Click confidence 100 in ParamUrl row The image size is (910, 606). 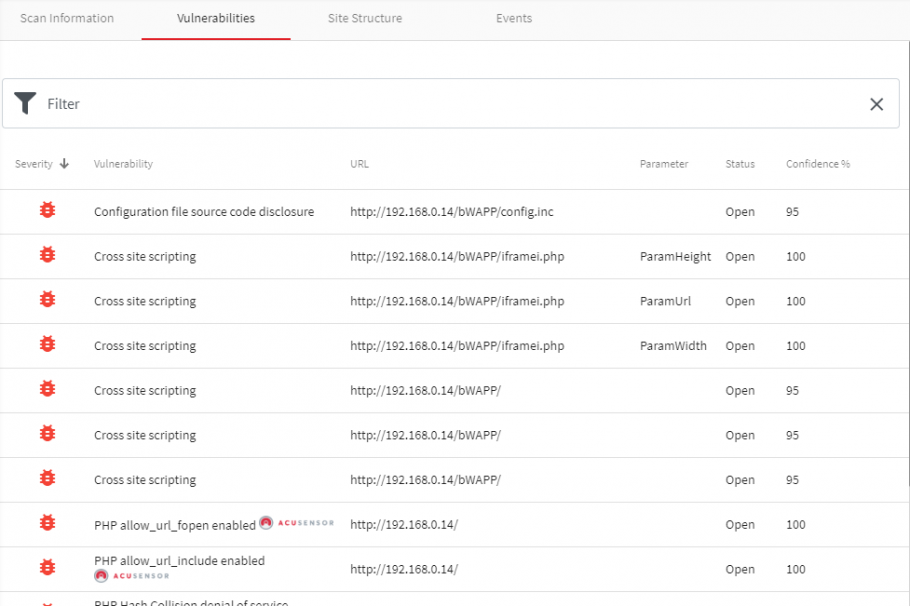[x=796, y=301]
